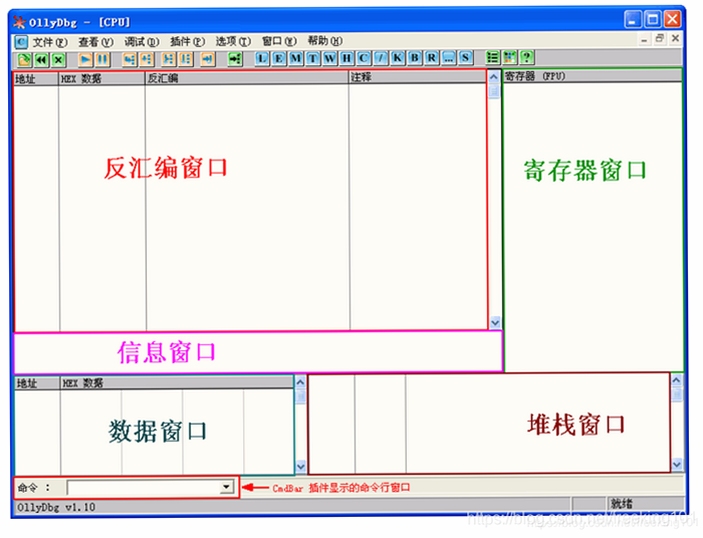Expand the 命令 command bar dropdown arrow
Viewport: 703px width, 538px height.
tap(226, 486)
